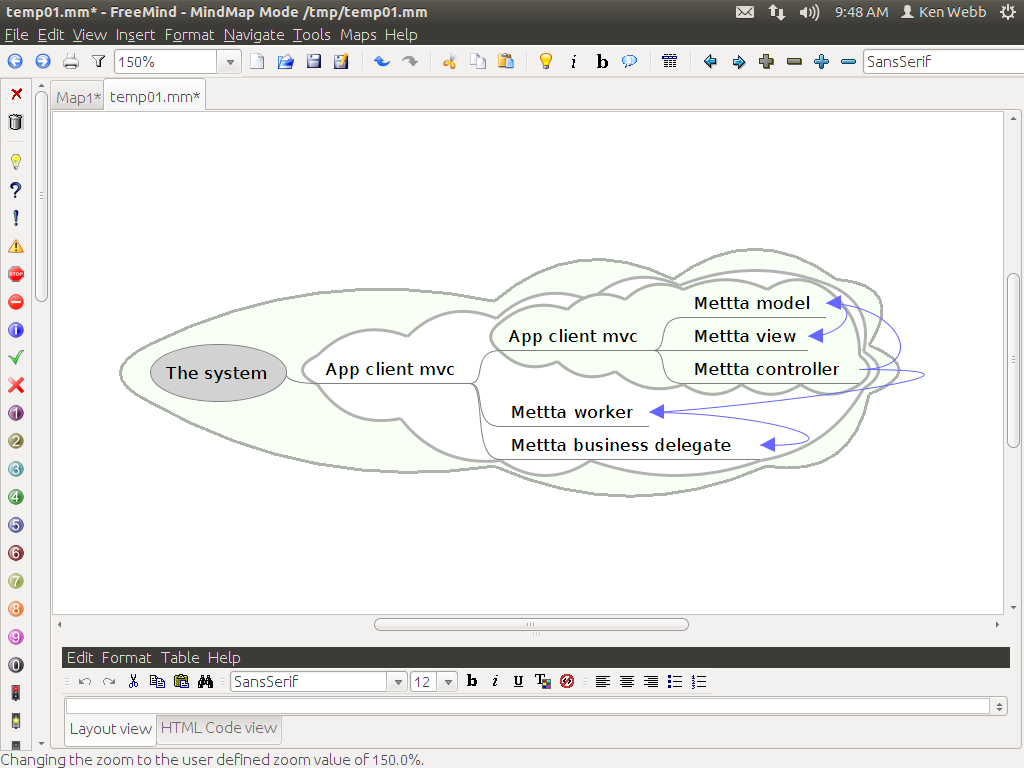Expand the note editor SansSerif font dropdown
Image resolution: width=1024 pixels, height=768 pixels.
coord(398,682)
